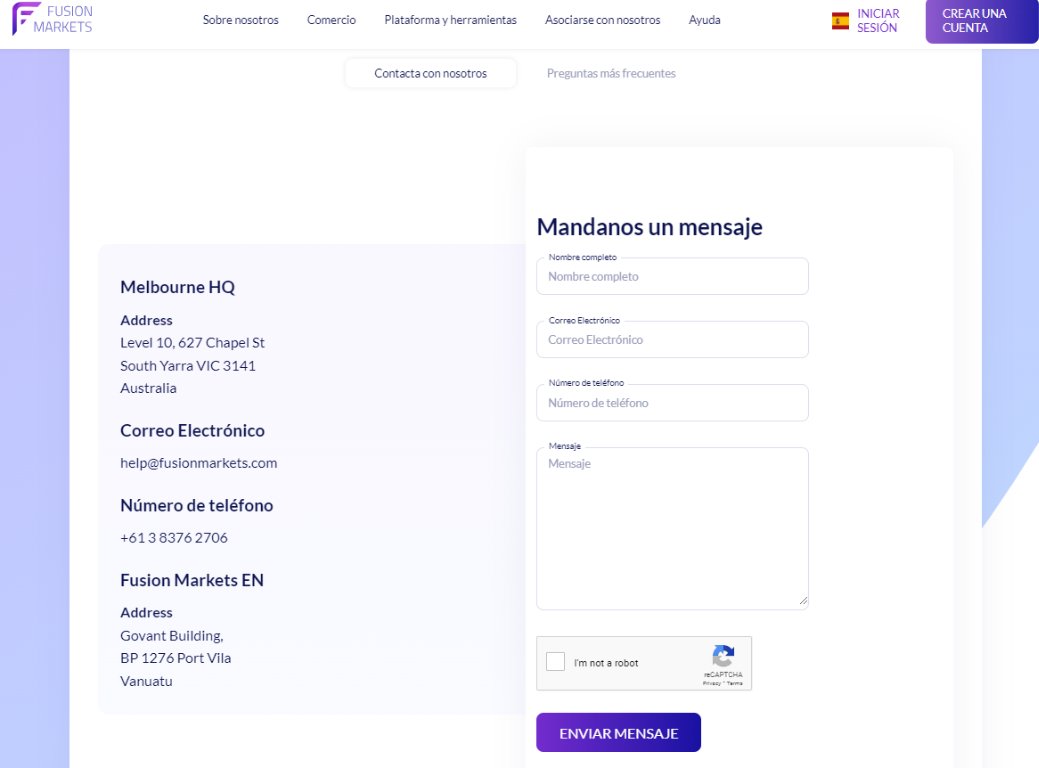Screen dimensions: 1039x768
Task: Click the "Nombre completo" input field
Action: click(672, 276)
